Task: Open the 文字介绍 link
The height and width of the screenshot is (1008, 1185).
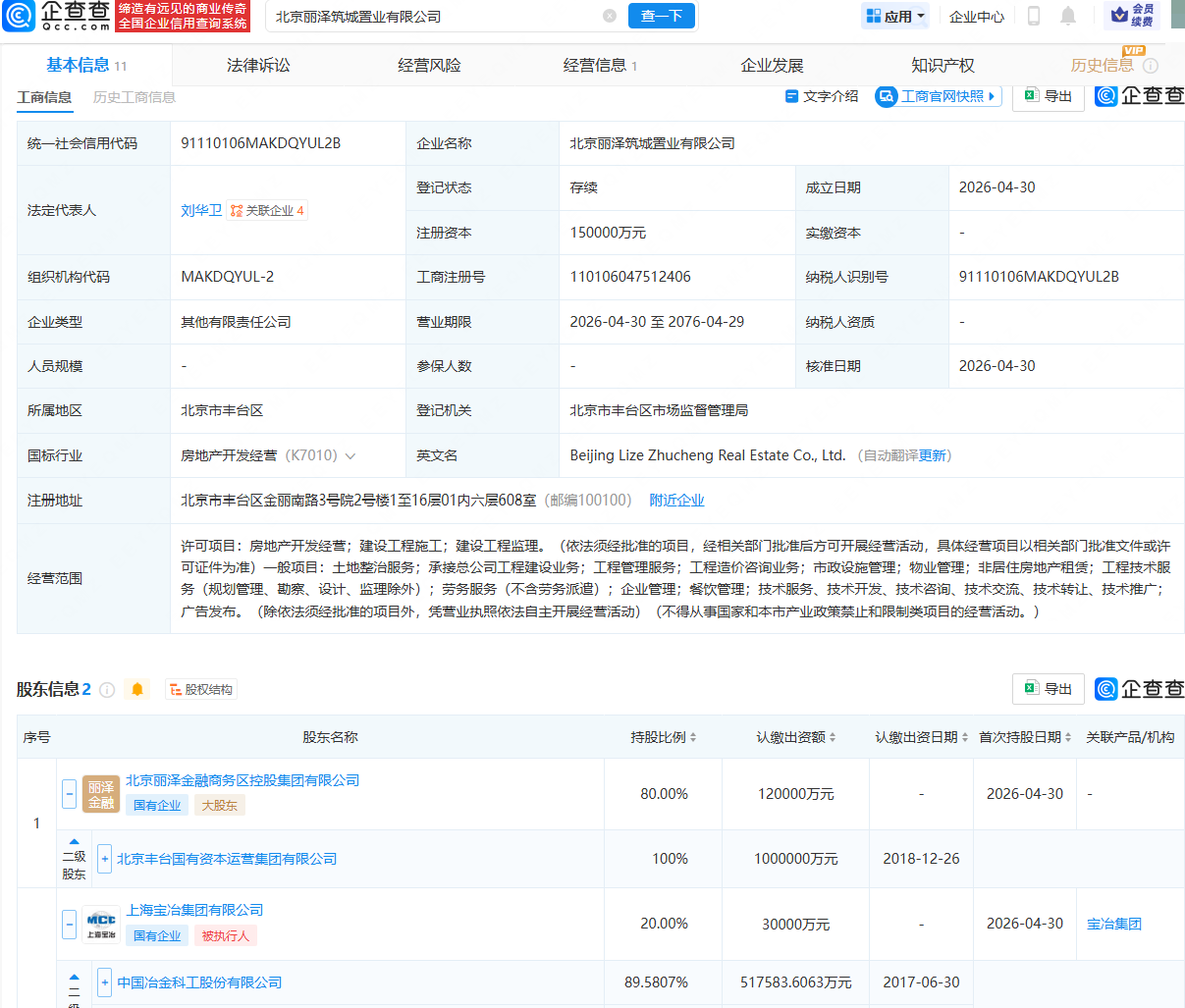Action: tap(822, 96)
